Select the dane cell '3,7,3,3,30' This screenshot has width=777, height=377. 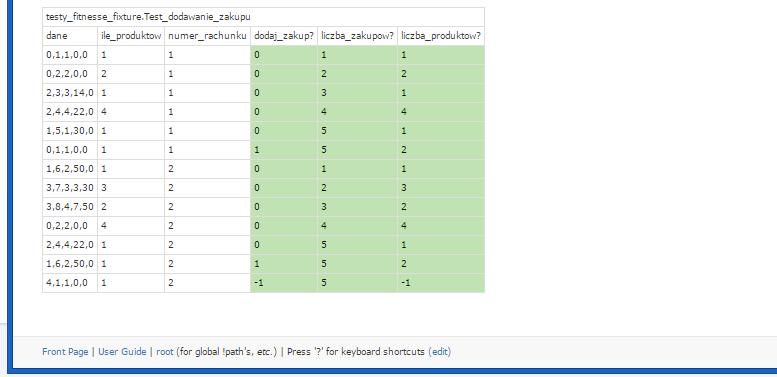pyautogui.click(x=70, y=188)
